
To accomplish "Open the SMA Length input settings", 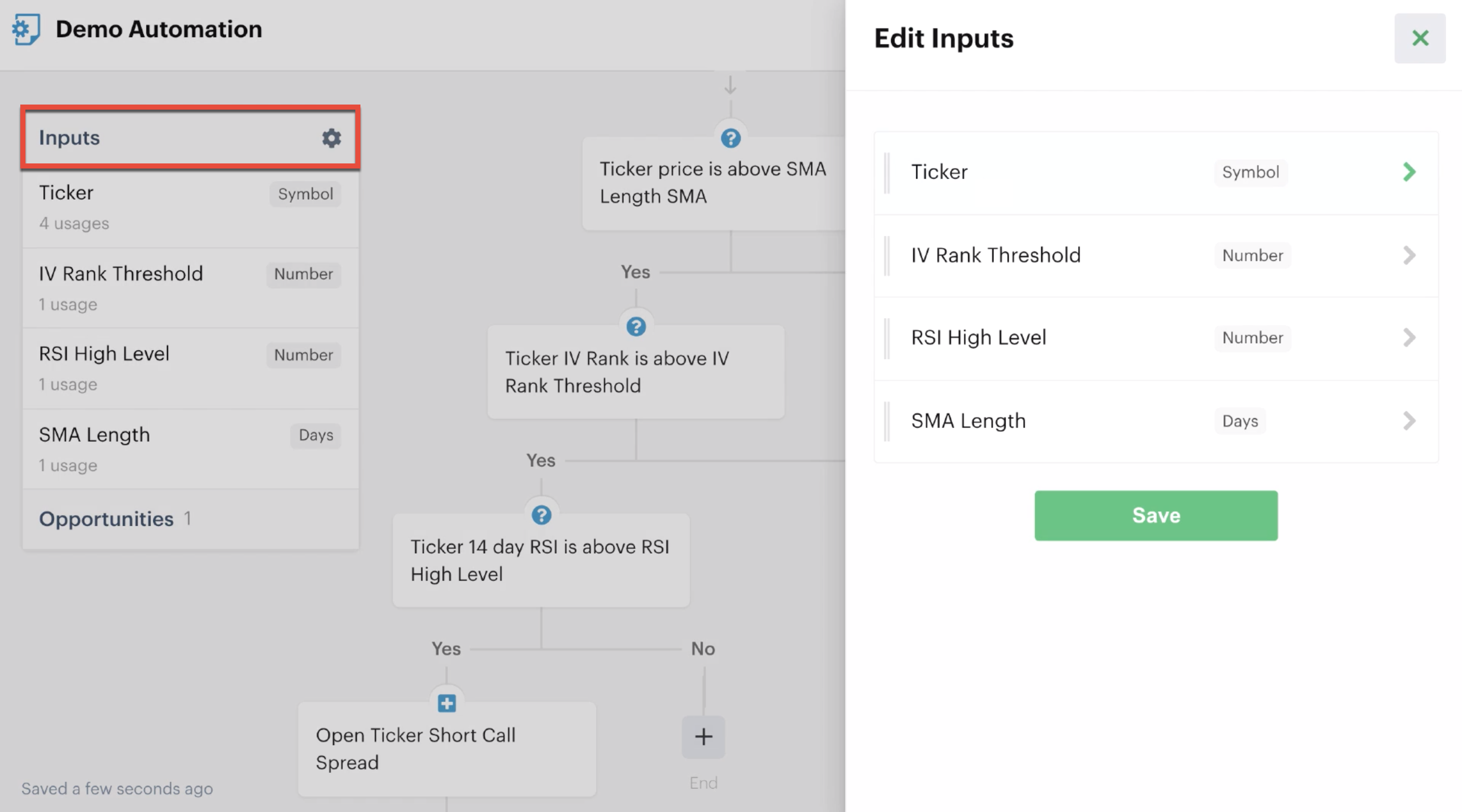I will click(1410, 421).
